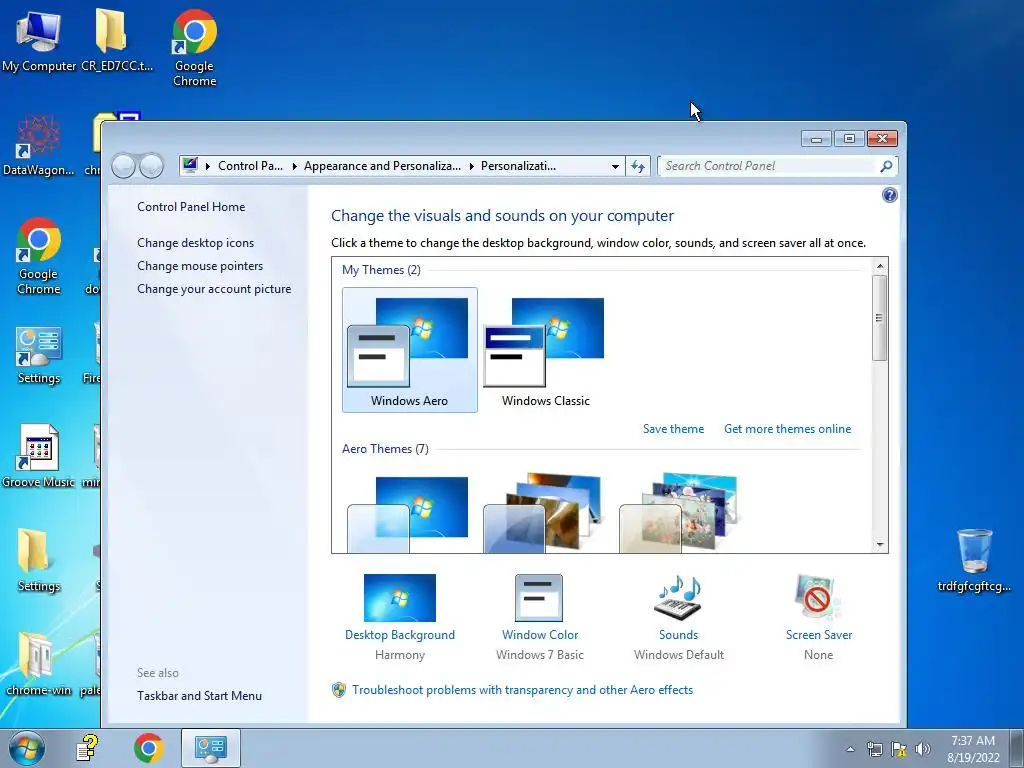1024x768 pixels.
Task: Click Appearance and Personalization breadcrumb
Action: coord(382,166)
